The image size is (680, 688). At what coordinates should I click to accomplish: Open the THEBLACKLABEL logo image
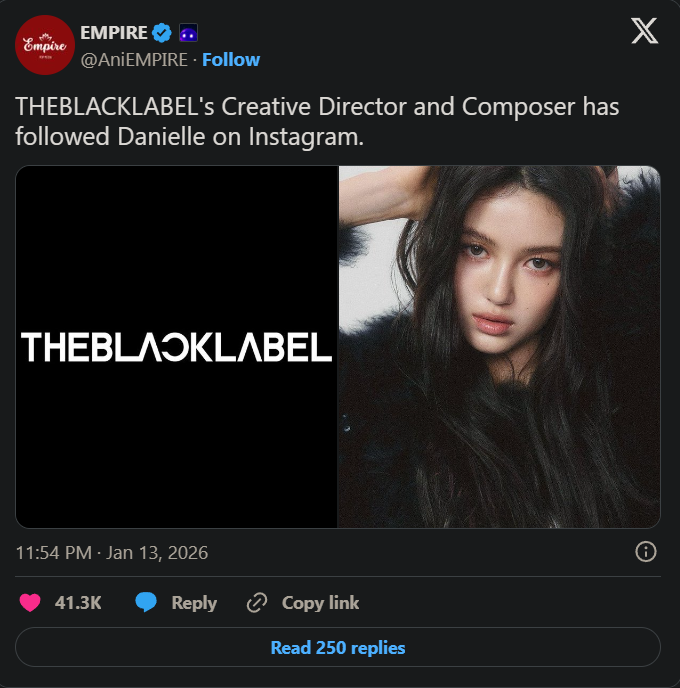pos(176,347)
